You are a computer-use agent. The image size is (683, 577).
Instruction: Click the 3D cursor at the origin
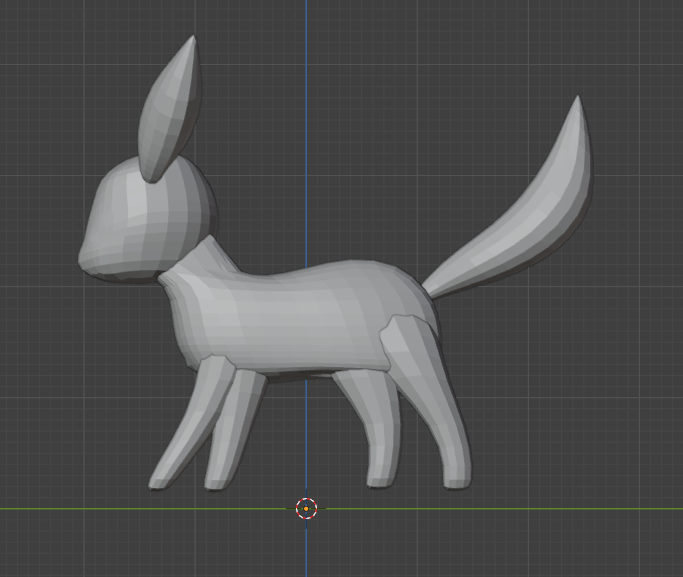coord(307,508)
